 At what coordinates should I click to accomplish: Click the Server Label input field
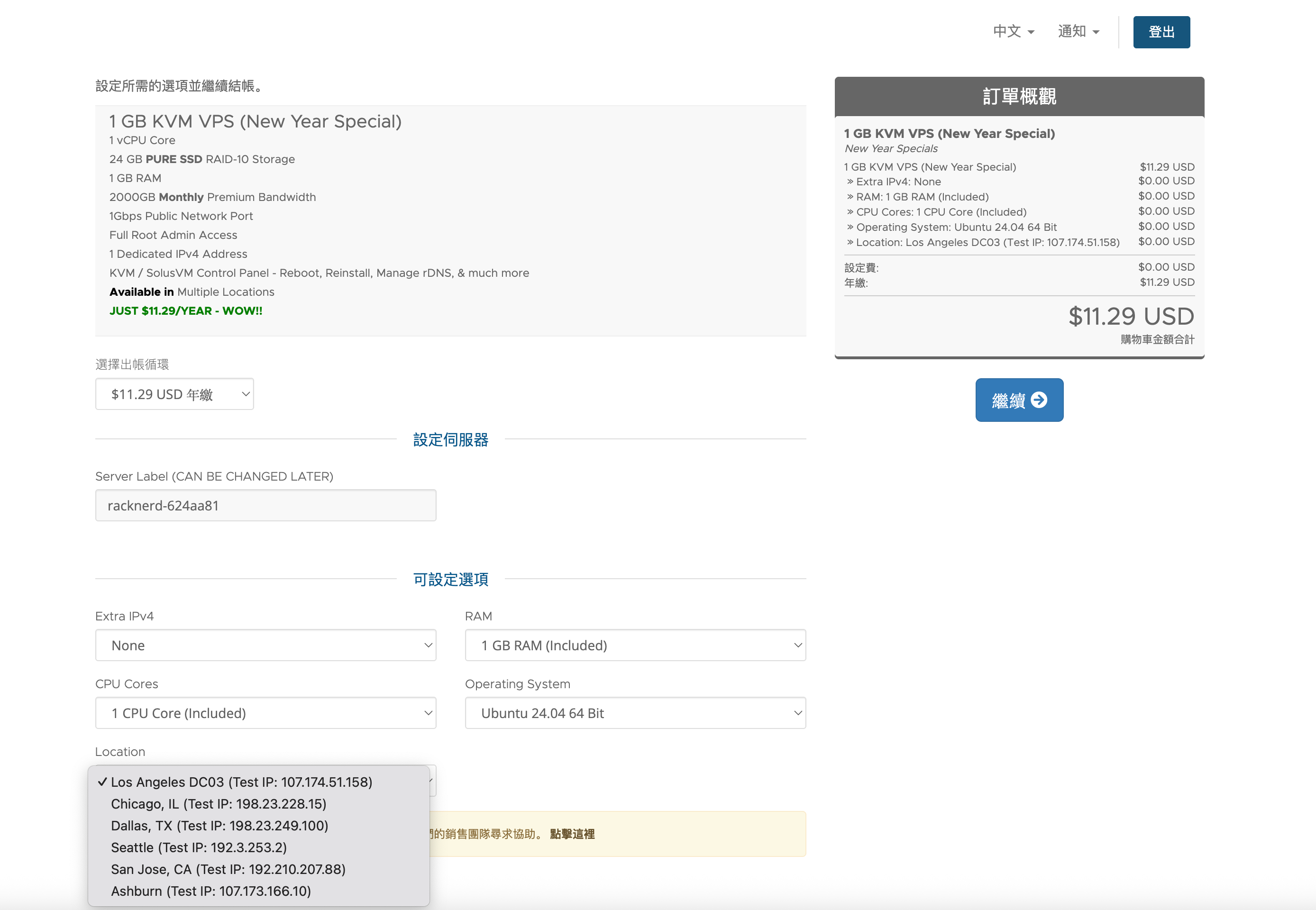(265, 505)
